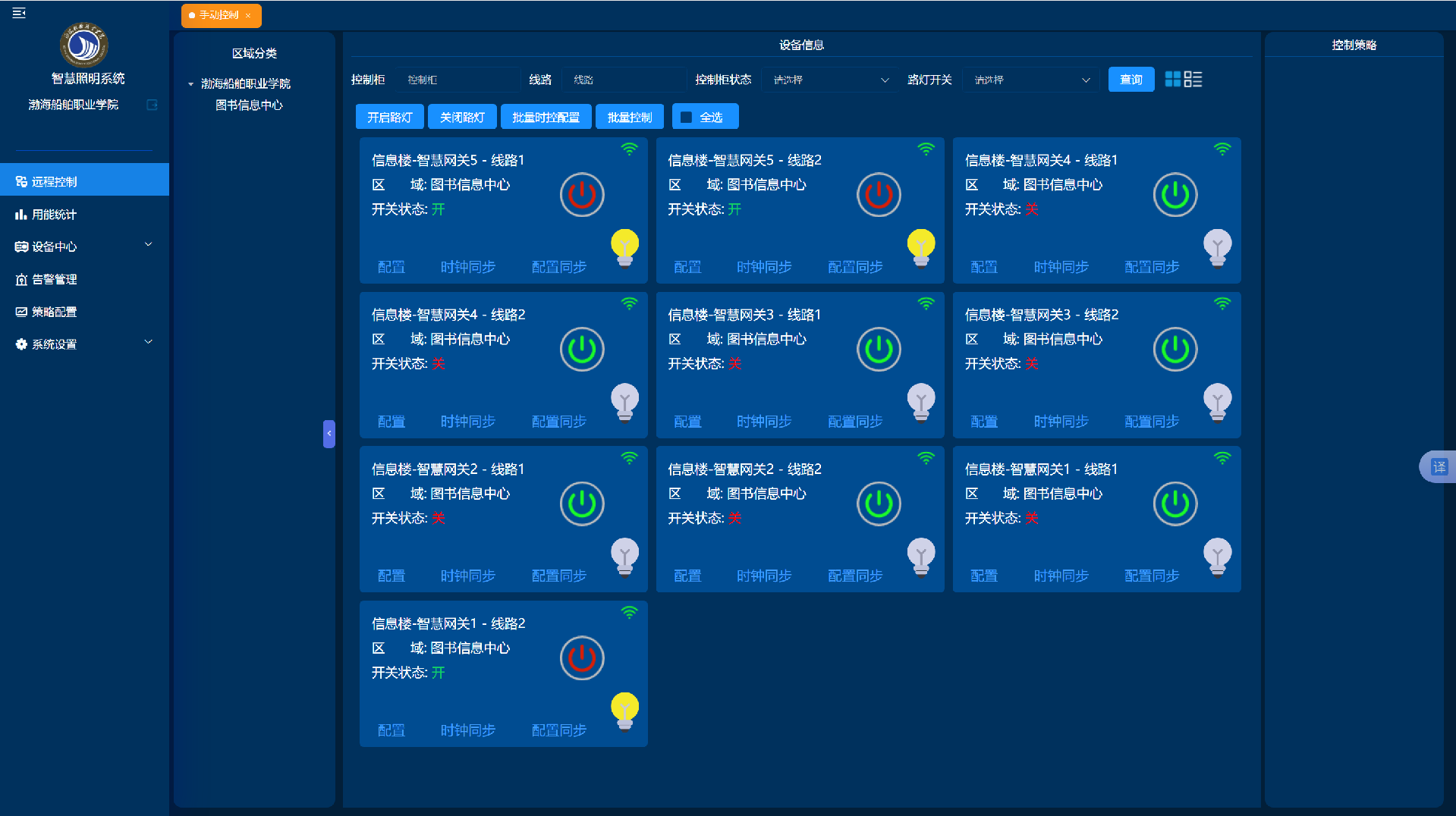Click the WiFi signal icon on 智慧网关4-线路1

click(x=1222, y=149)
